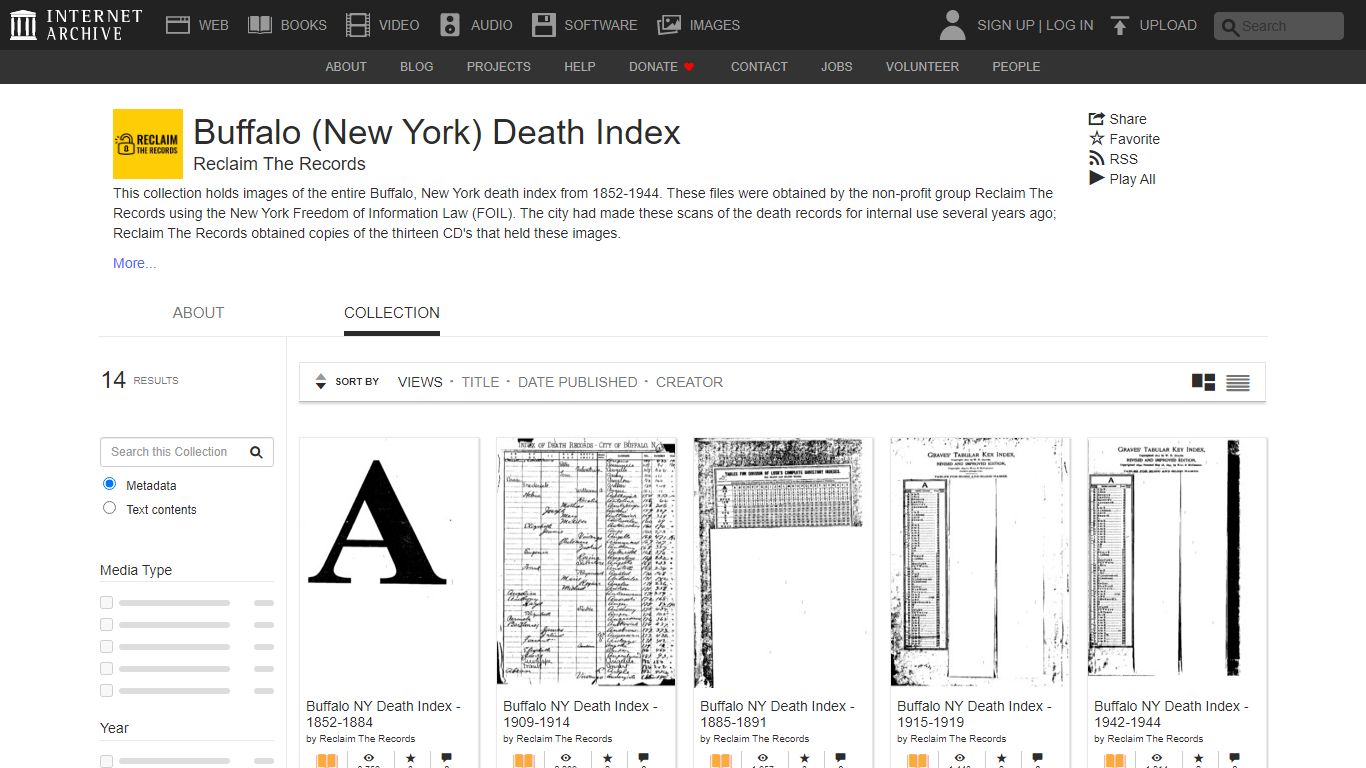Open the CONTACT nav link
The width and height of the screenshot is (1366, 768).
[x=759, y=67]
